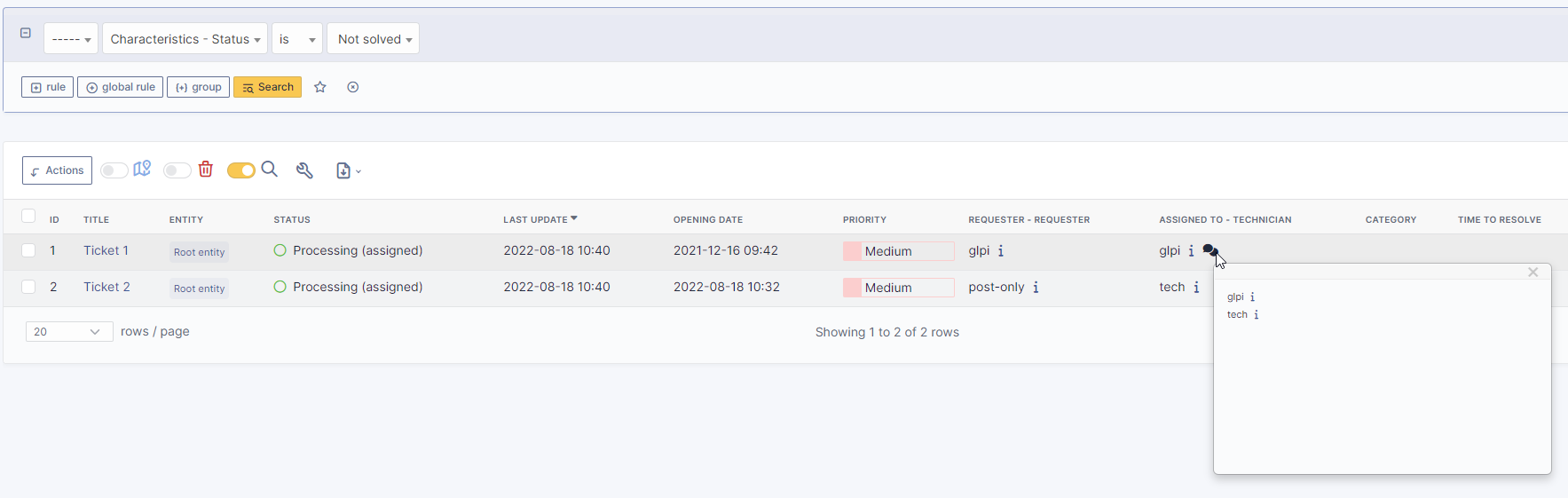Open column settings wrench icon
The width and height of the screenshot is (1568, 498).
pos(304,170)
